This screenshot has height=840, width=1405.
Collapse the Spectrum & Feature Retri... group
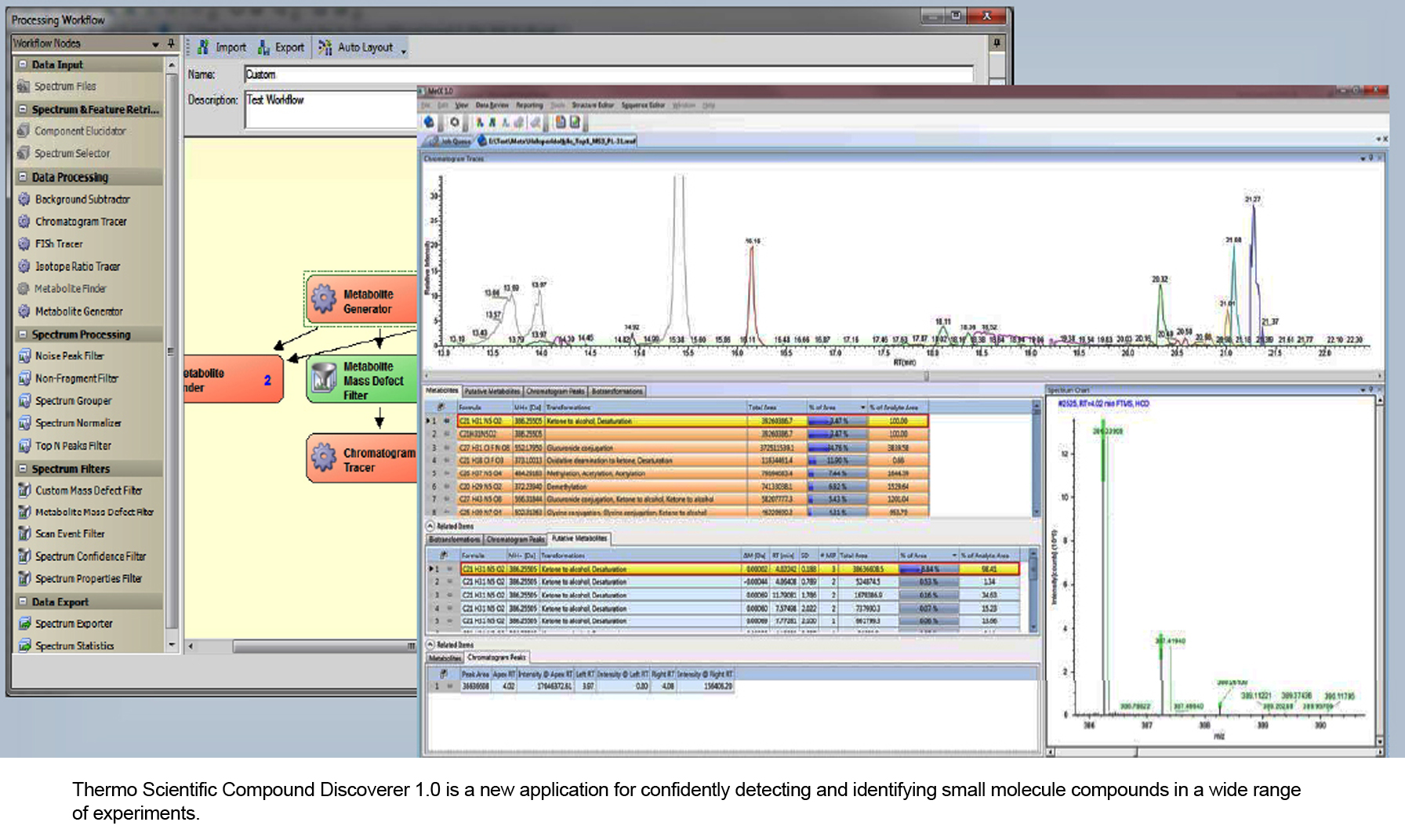pos(23,110)
